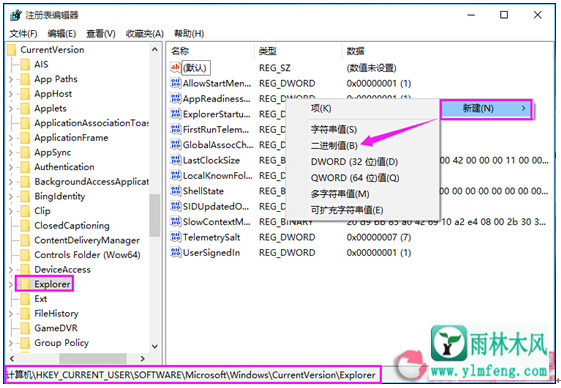Click the registry path in status bar
The height and width of the screenshot is (388, 561).
(191, 375)
